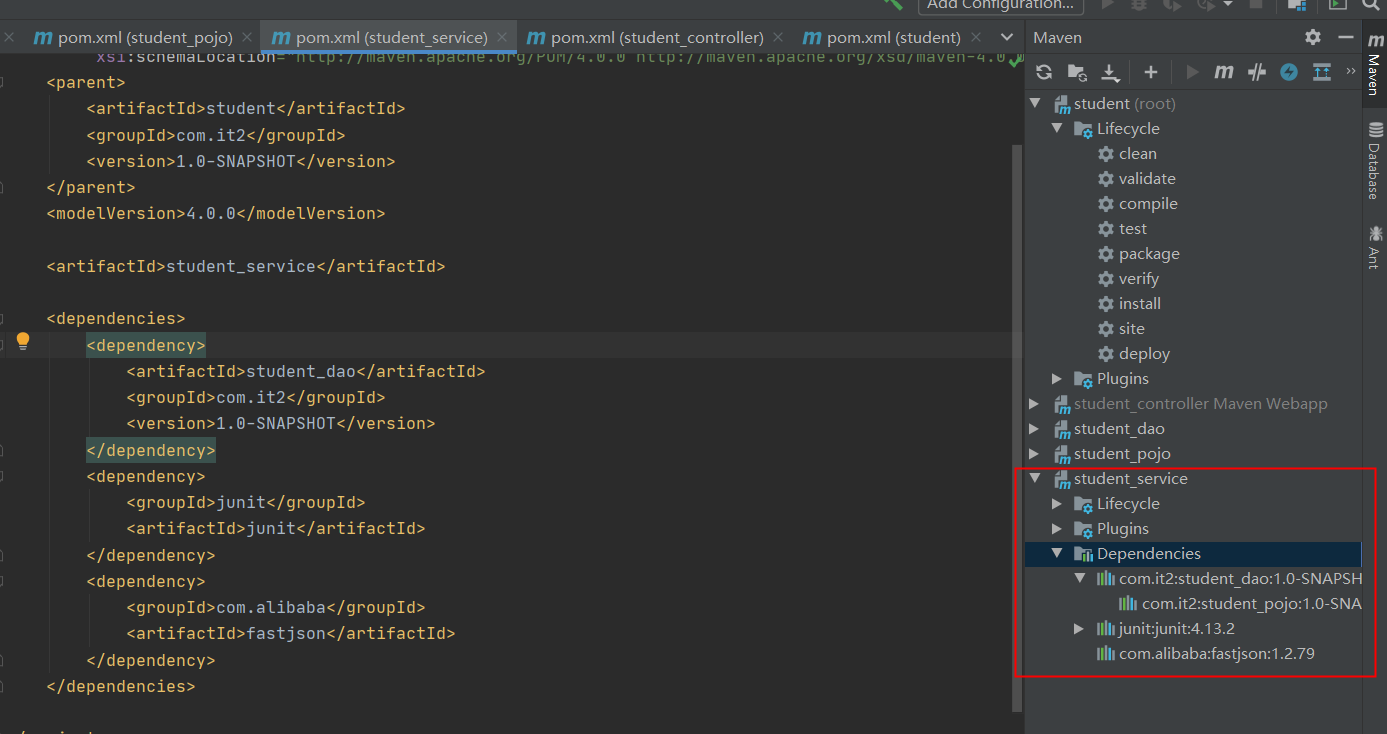Expand the student_pojo module node

tap(1035, 453)
